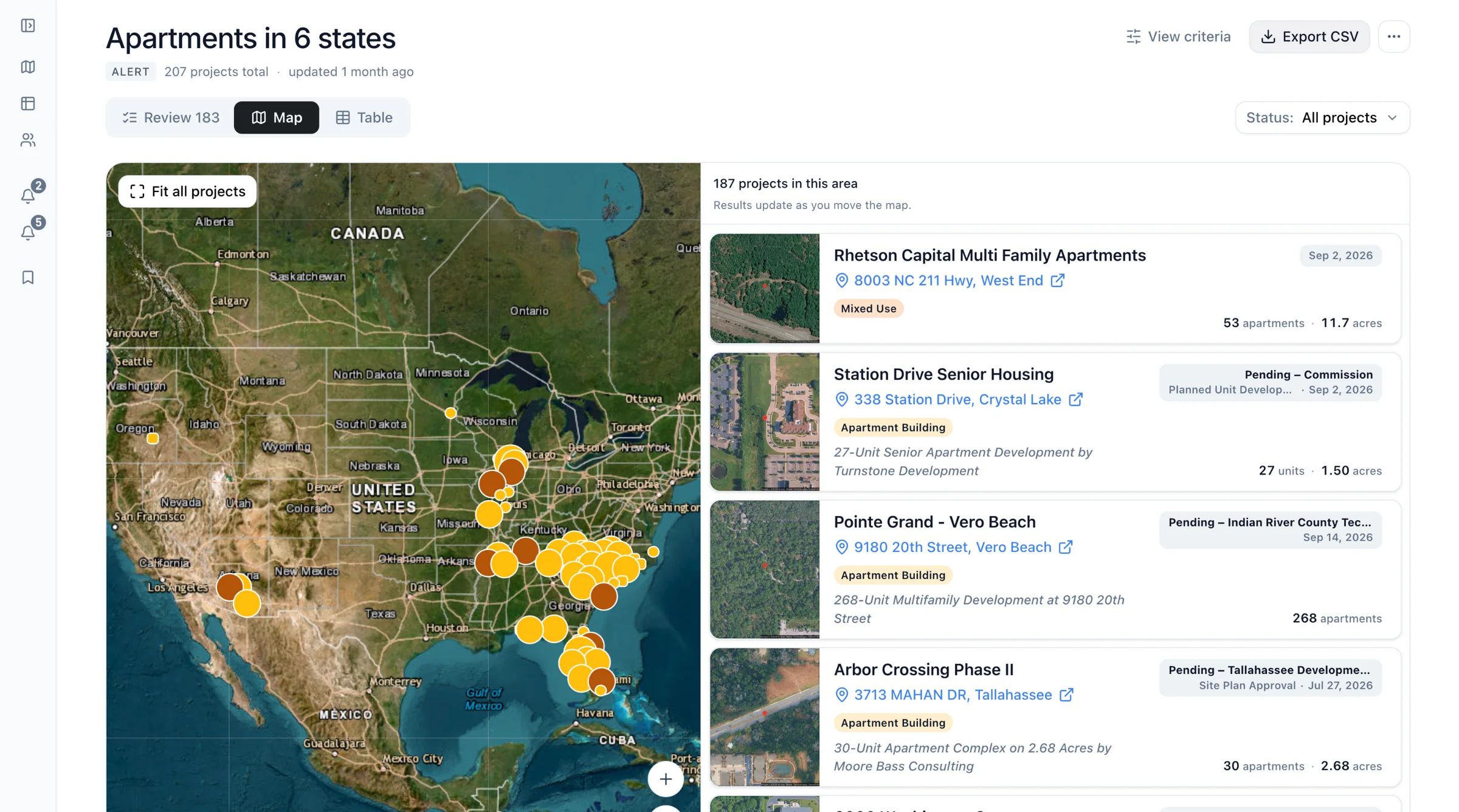This screenshot has width=1459, height=812.
Task: Toggle the sidebar panel icon
Action: pos(28,26)
